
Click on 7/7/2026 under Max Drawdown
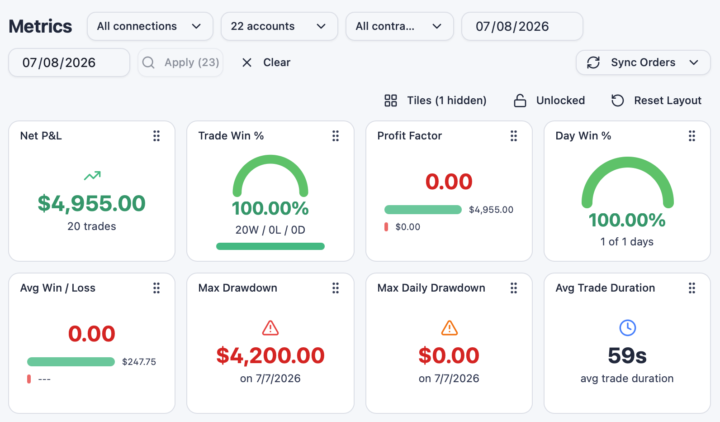click(270, 378)
